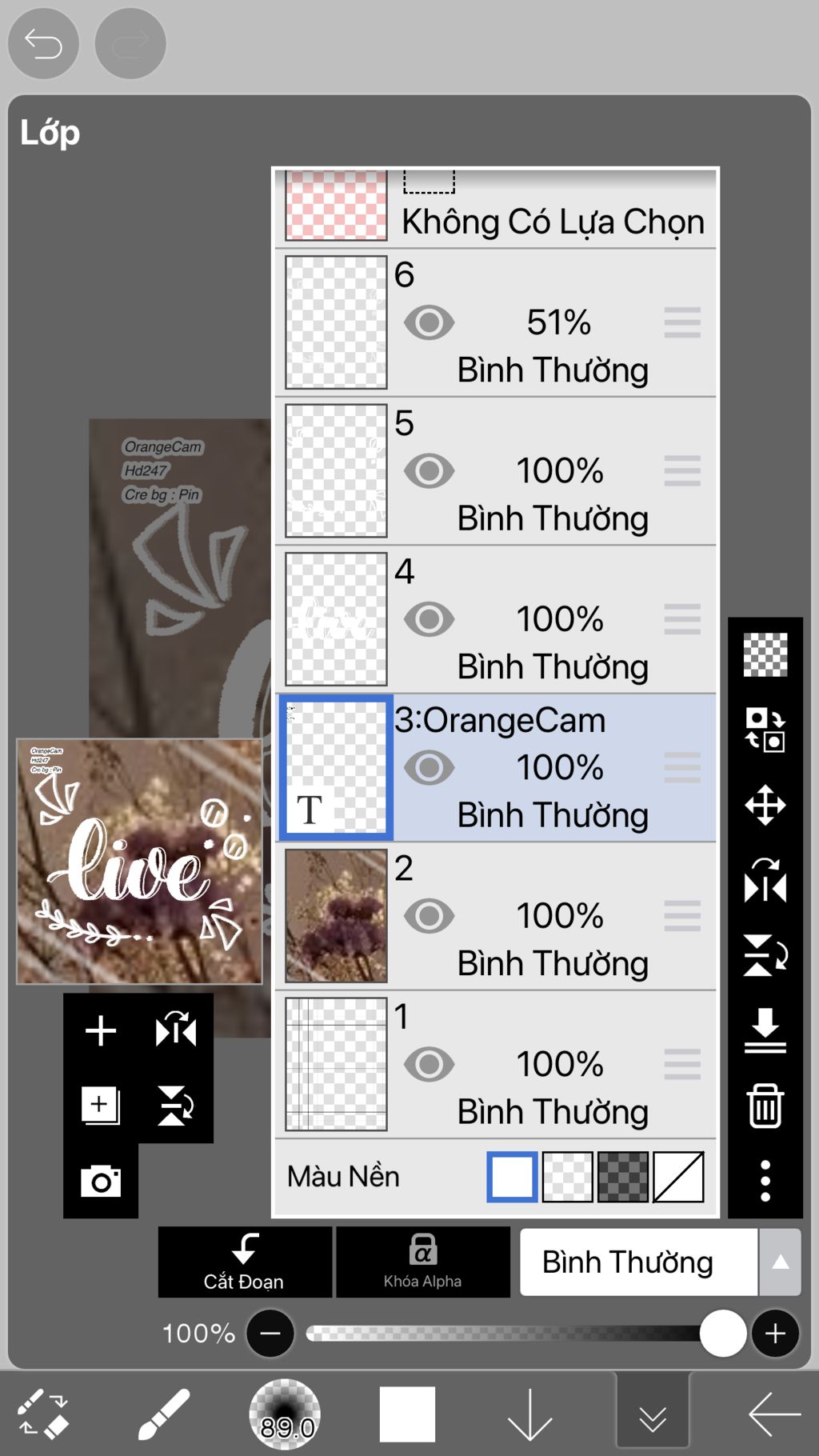This screenshot has width=819, height=1456.
Task: Toggle visibility of layer 3:OrangeCam
Action: [x=429, y=768]
